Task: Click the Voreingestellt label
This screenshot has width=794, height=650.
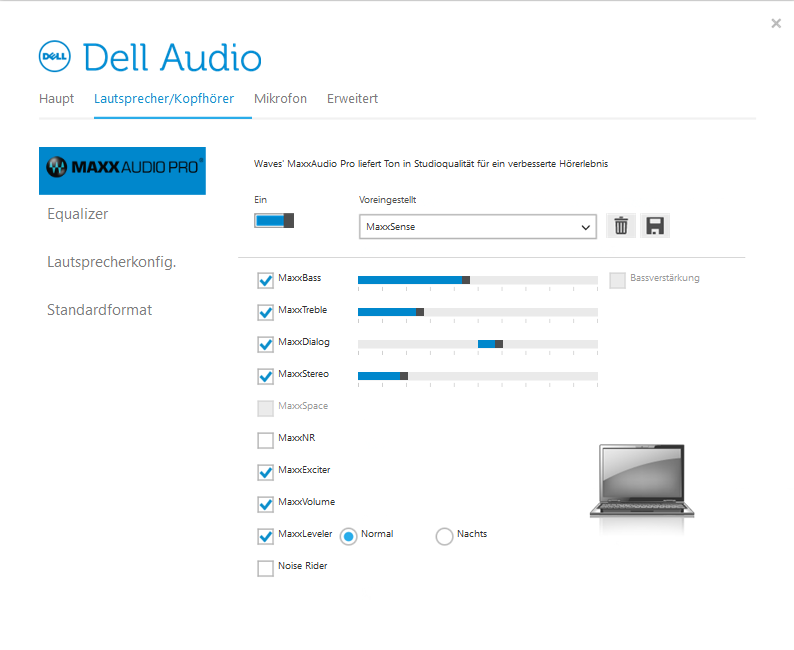Action: click(x=387, y=199)
